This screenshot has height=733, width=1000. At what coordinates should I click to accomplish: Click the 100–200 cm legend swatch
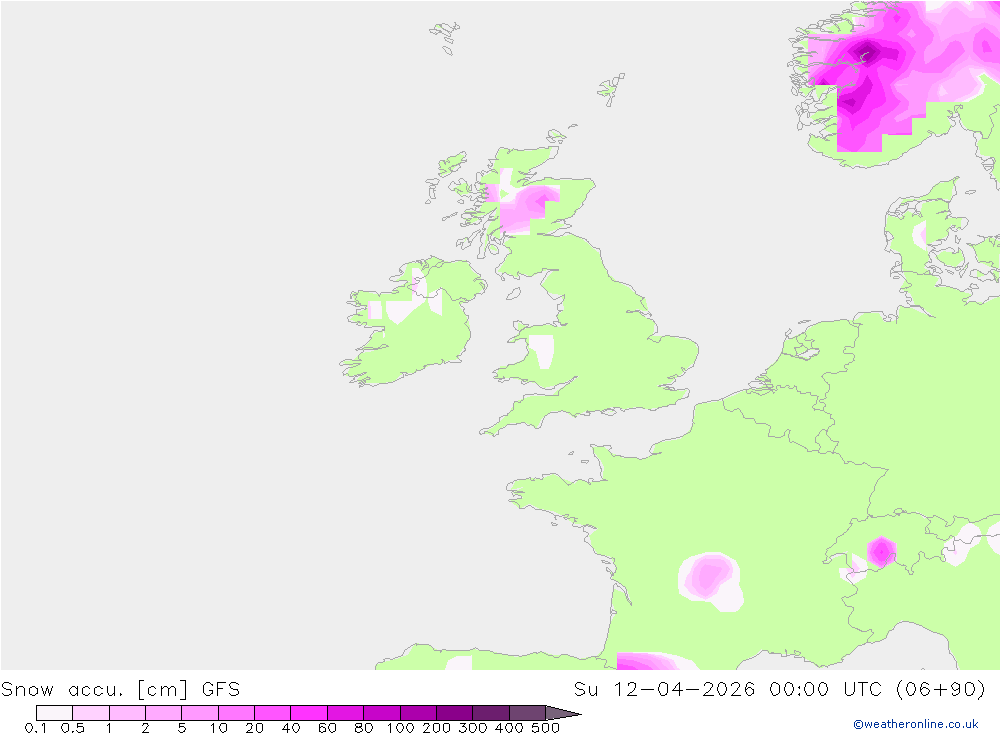tap(418, 713)
